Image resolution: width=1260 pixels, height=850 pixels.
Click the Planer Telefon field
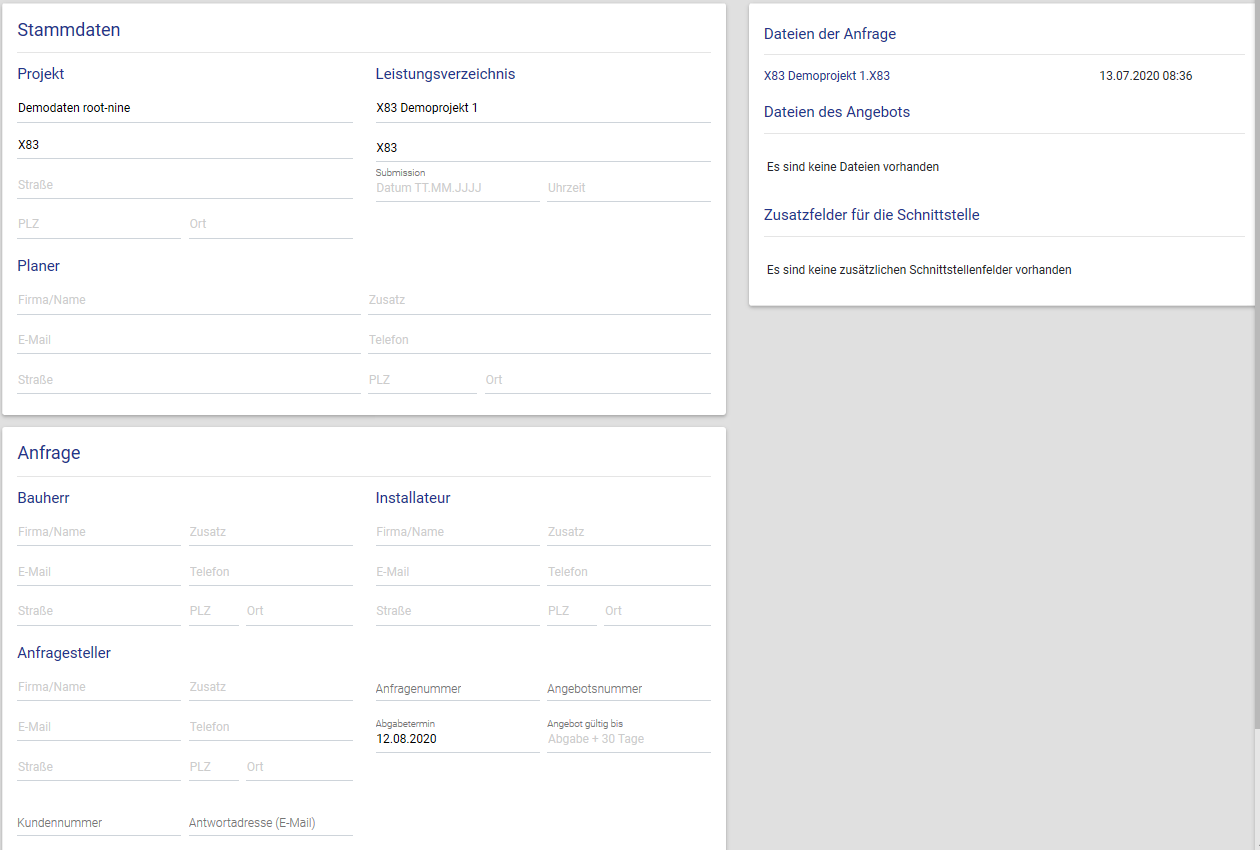click(539, 340)
